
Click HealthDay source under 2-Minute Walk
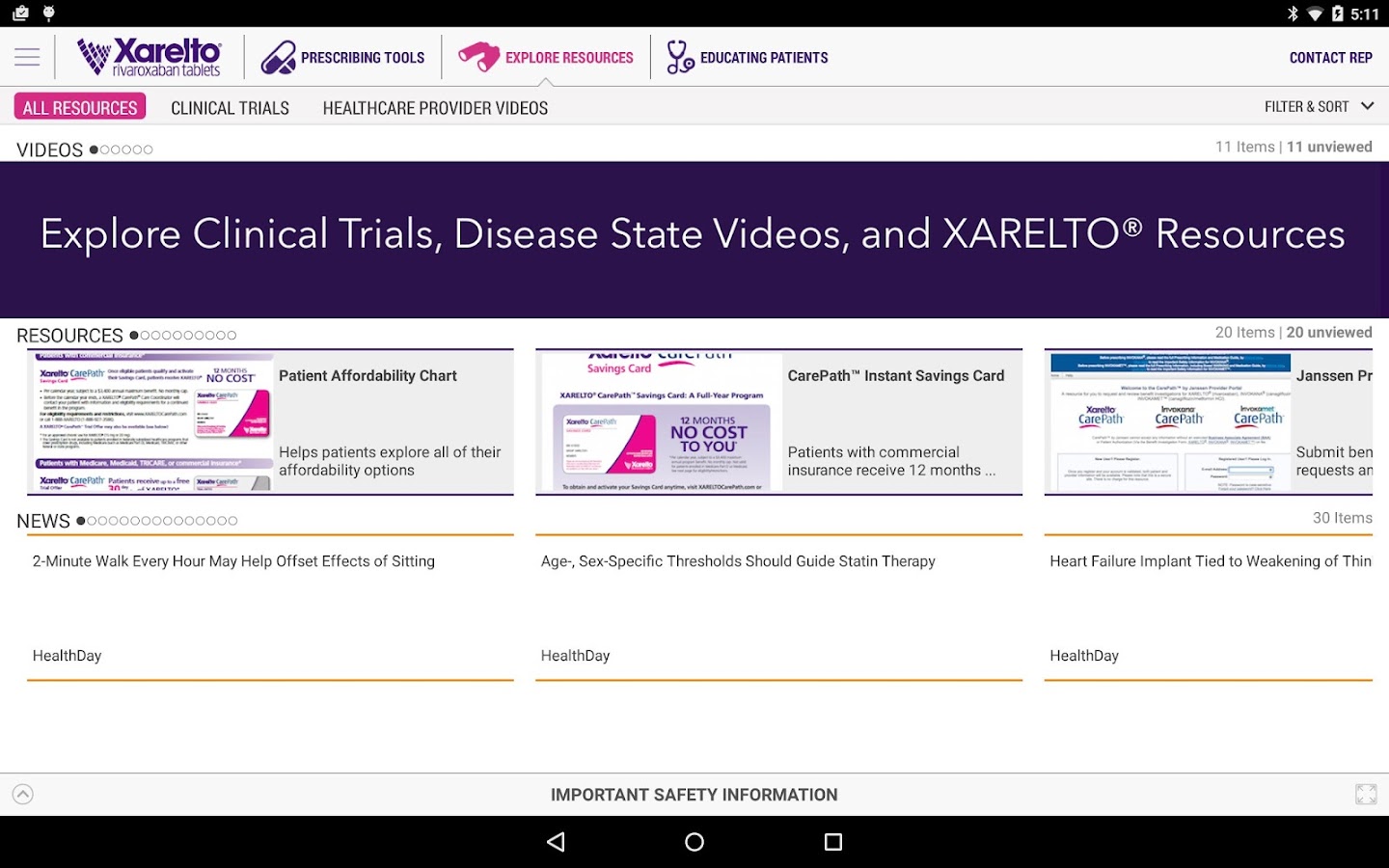pyautogui.click(x=67, y=656)
